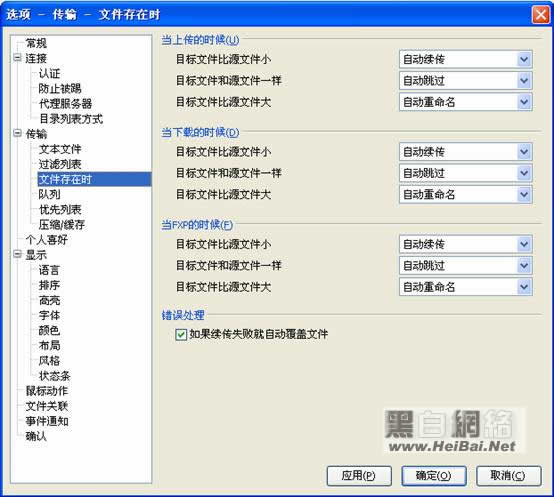Open the 鼠标动作 settings page
The height and width of the screenshot is (497, 554).
(46, 391)
